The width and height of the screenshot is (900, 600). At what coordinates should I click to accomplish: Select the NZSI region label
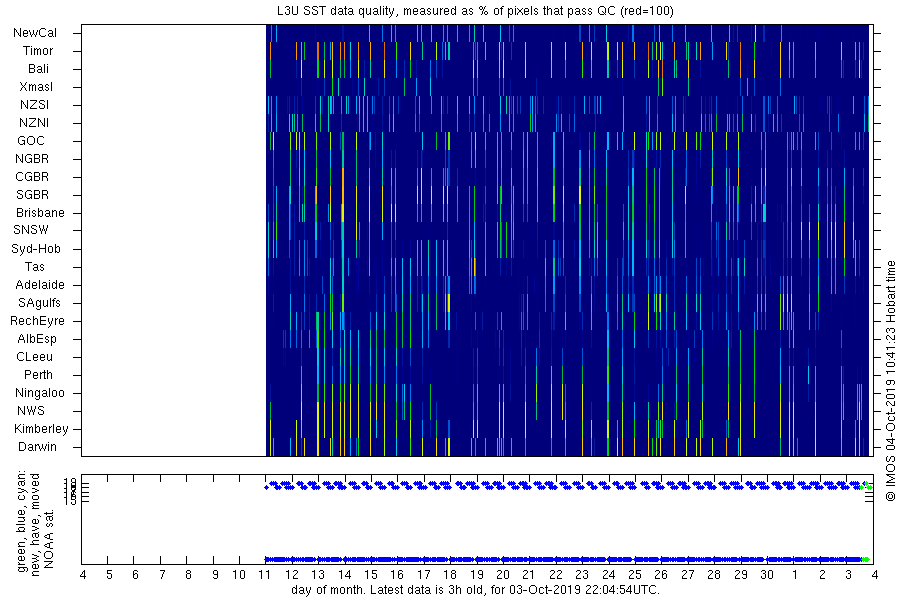tap(34, 104)
